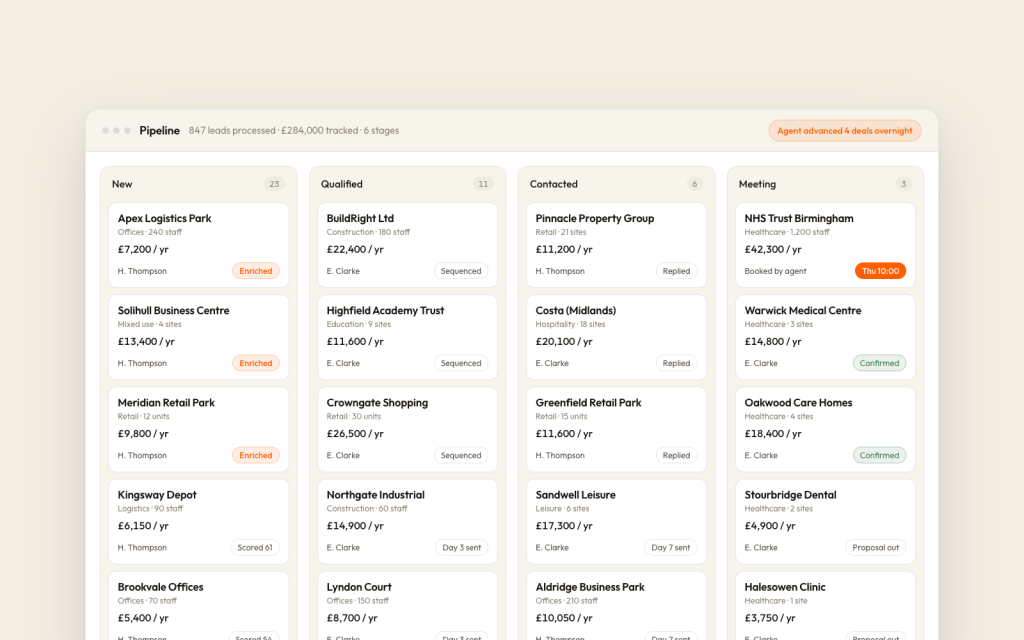View the Costa (Midlands) card
1024x640 pixels.
(616, 337)
